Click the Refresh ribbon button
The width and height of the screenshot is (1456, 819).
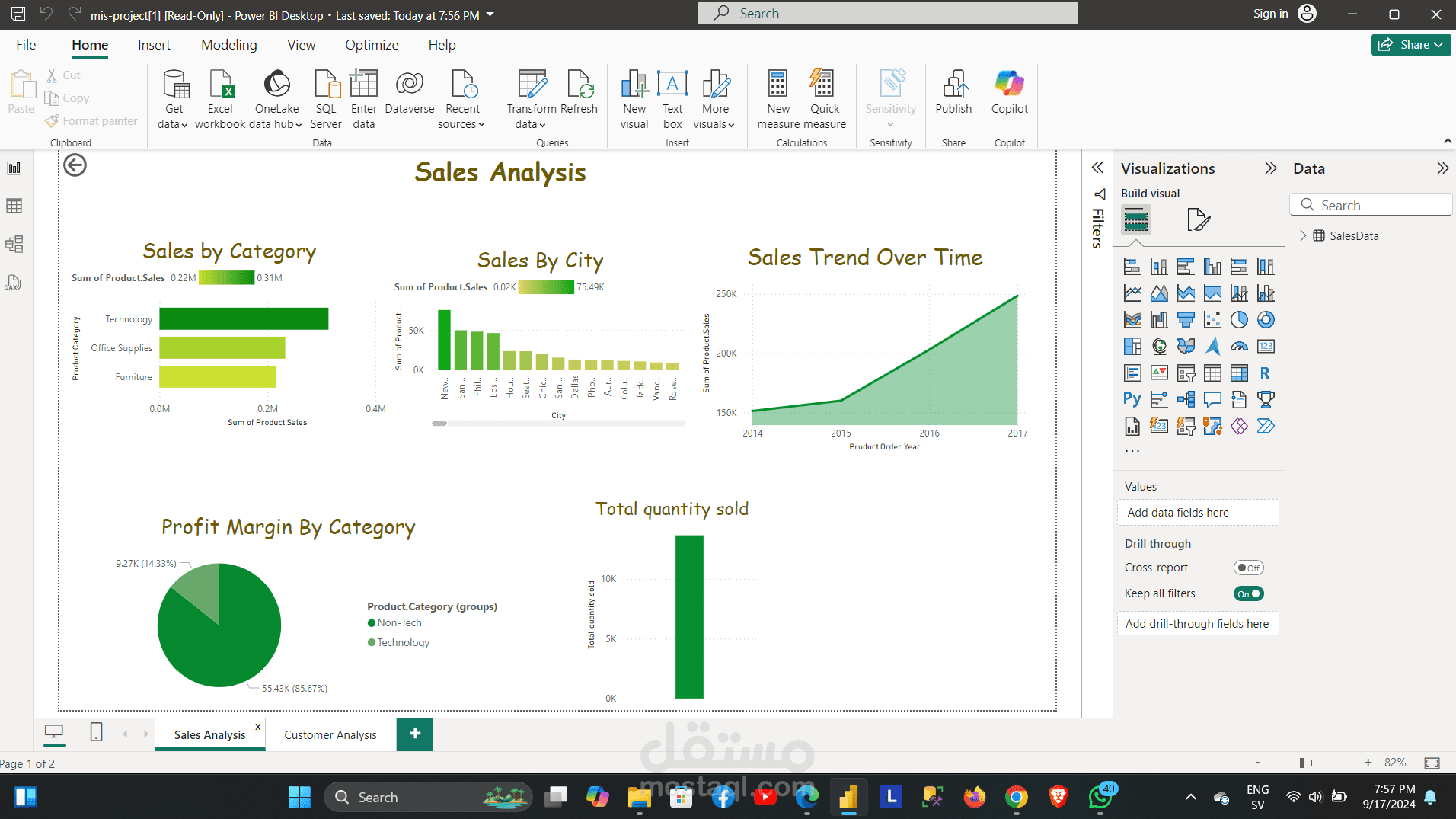pyautogui.click(x=579, y=94)
